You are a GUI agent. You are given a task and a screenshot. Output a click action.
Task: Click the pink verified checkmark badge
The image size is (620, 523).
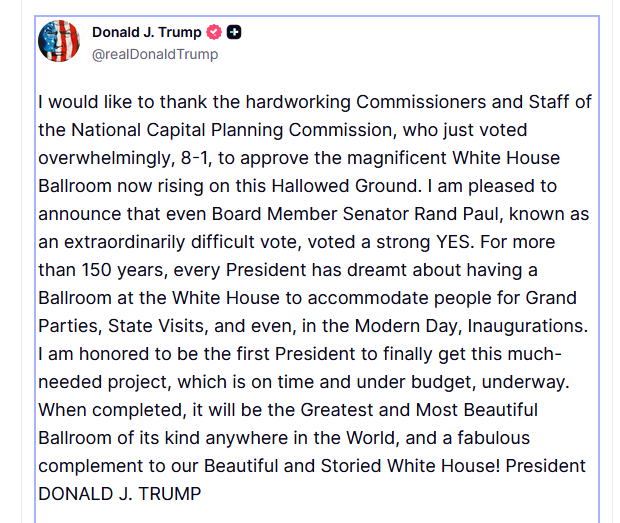[x=214, y=33]
